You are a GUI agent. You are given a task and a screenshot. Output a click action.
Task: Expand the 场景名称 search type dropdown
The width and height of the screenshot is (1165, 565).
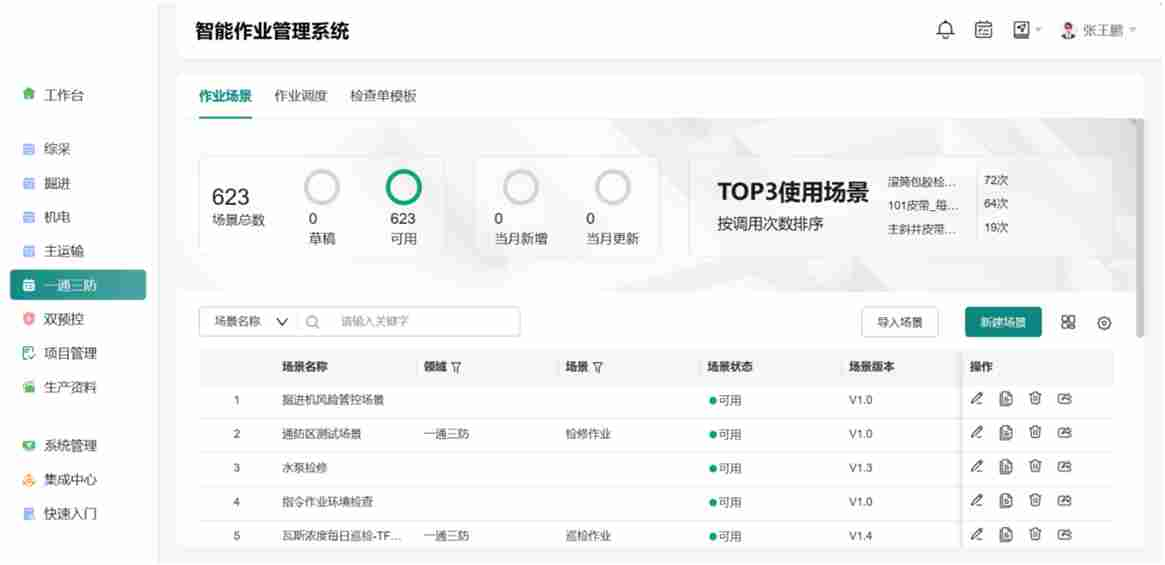point(248,322)
